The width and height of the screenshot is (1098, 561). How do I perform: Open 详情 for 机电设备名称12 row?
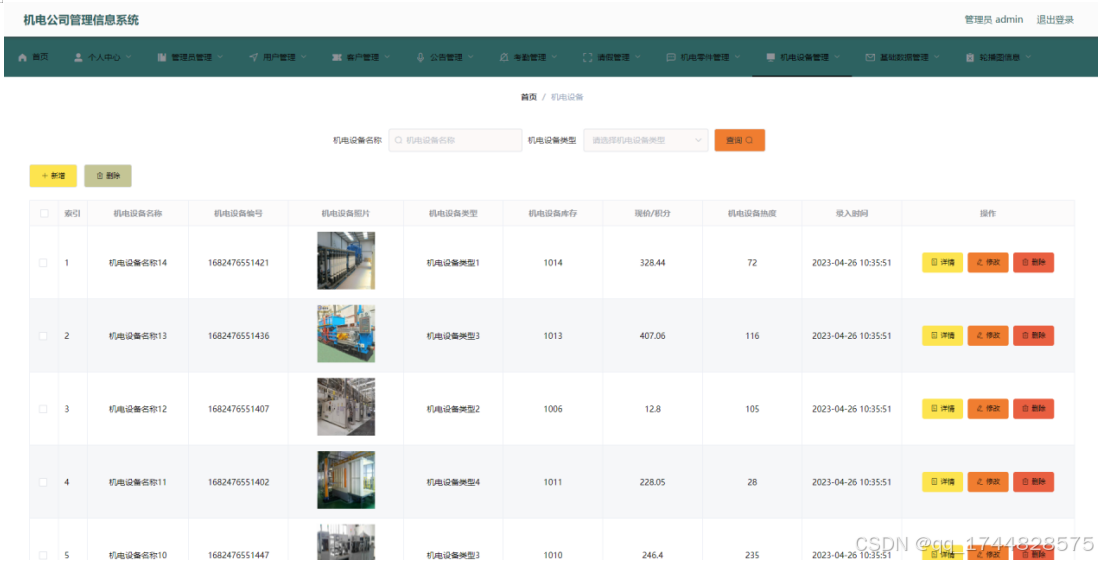943,409
